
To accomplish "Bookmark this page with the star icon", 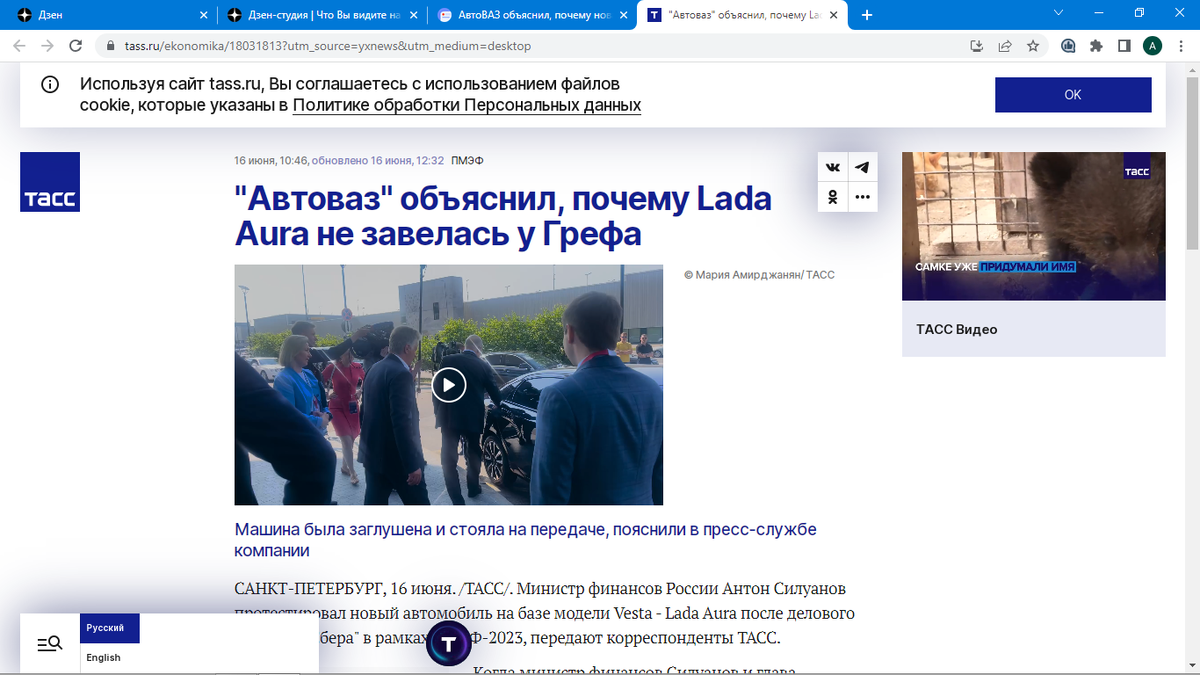I will pos(1033,46).
